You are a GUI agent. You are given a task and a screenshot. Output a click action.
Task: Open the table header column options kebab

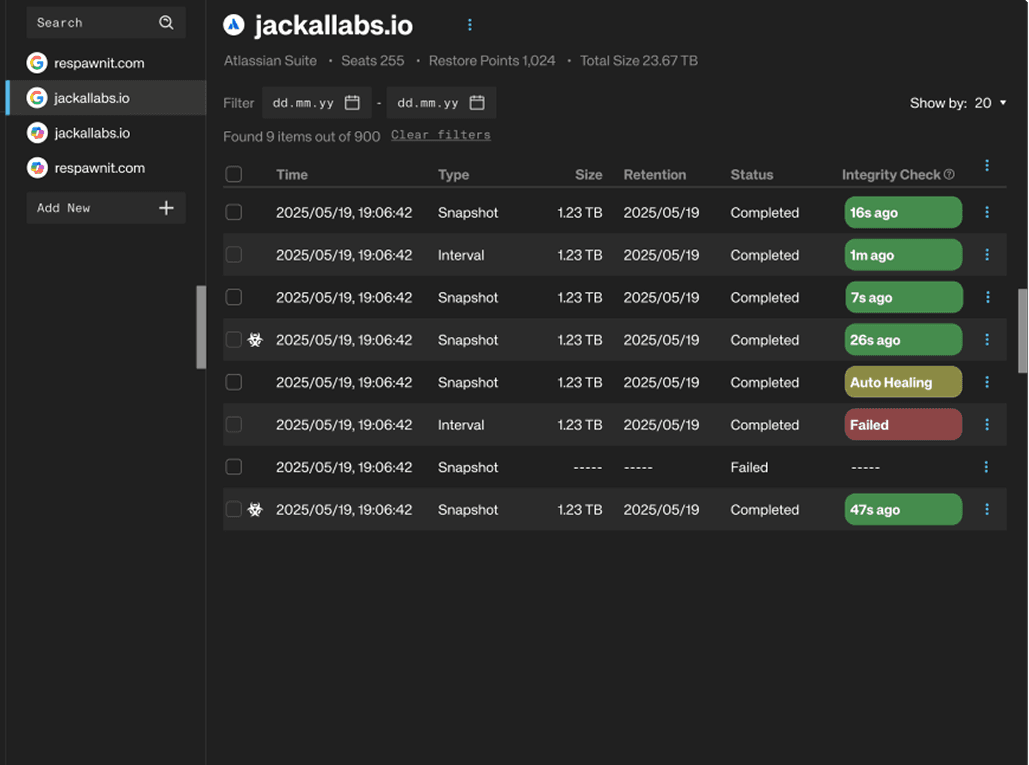(x=986, y=165)
